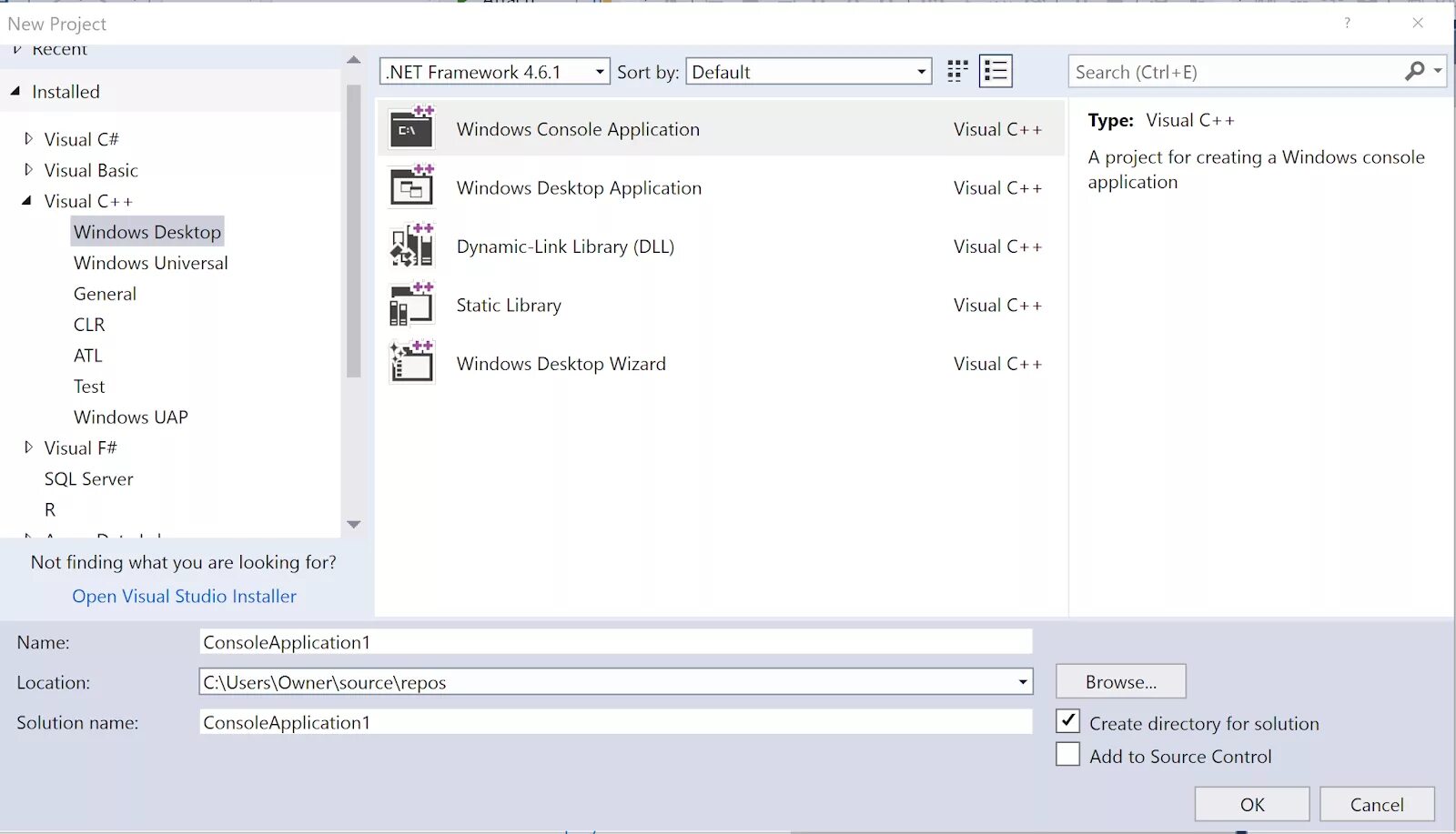1456x834 pixels.
Task: Expand the Visual C# node
Action: 28,138
